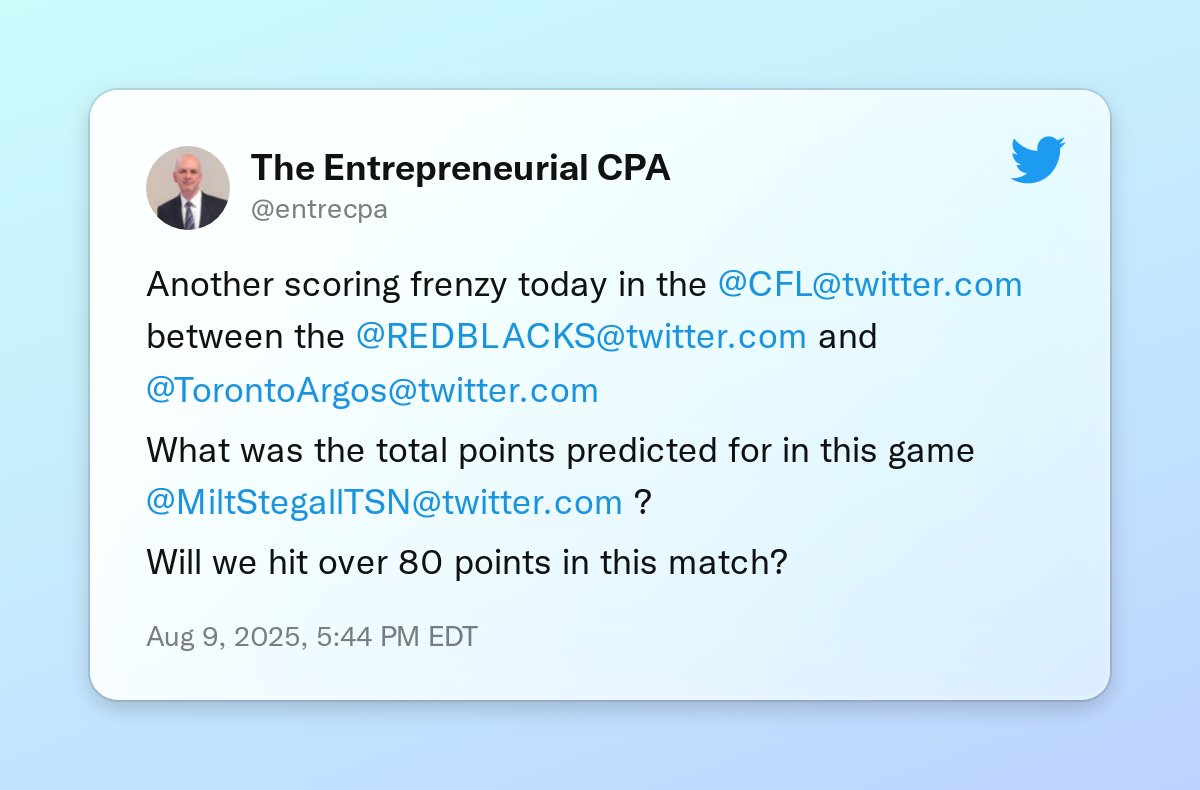Open the @MiltStegallTSN@twitter.com mention
Image resolution: width=1200 pixels, height=790 pixels.
tap(384, 502)
